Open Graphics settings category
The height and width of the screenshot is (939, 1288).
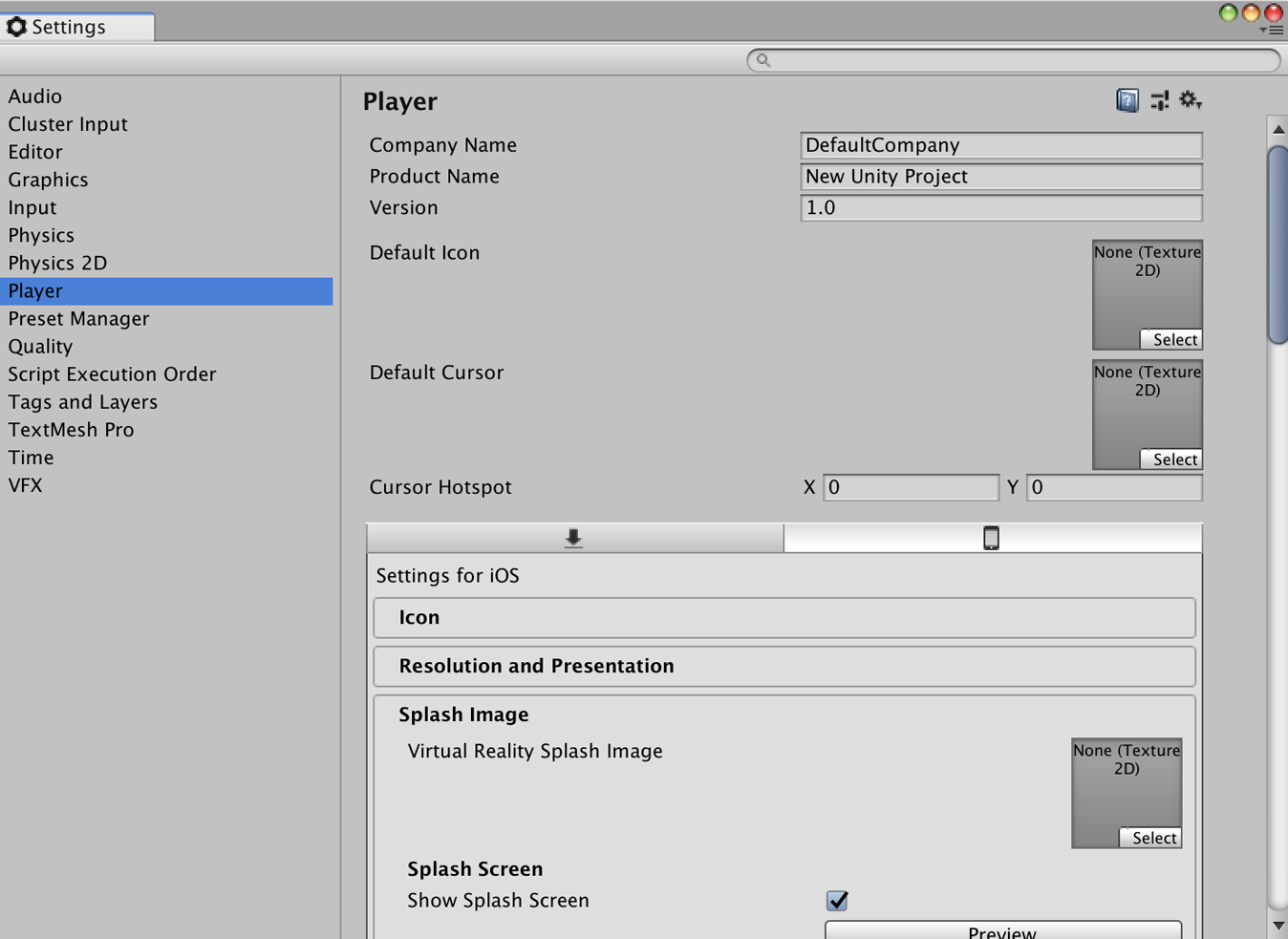166,180
